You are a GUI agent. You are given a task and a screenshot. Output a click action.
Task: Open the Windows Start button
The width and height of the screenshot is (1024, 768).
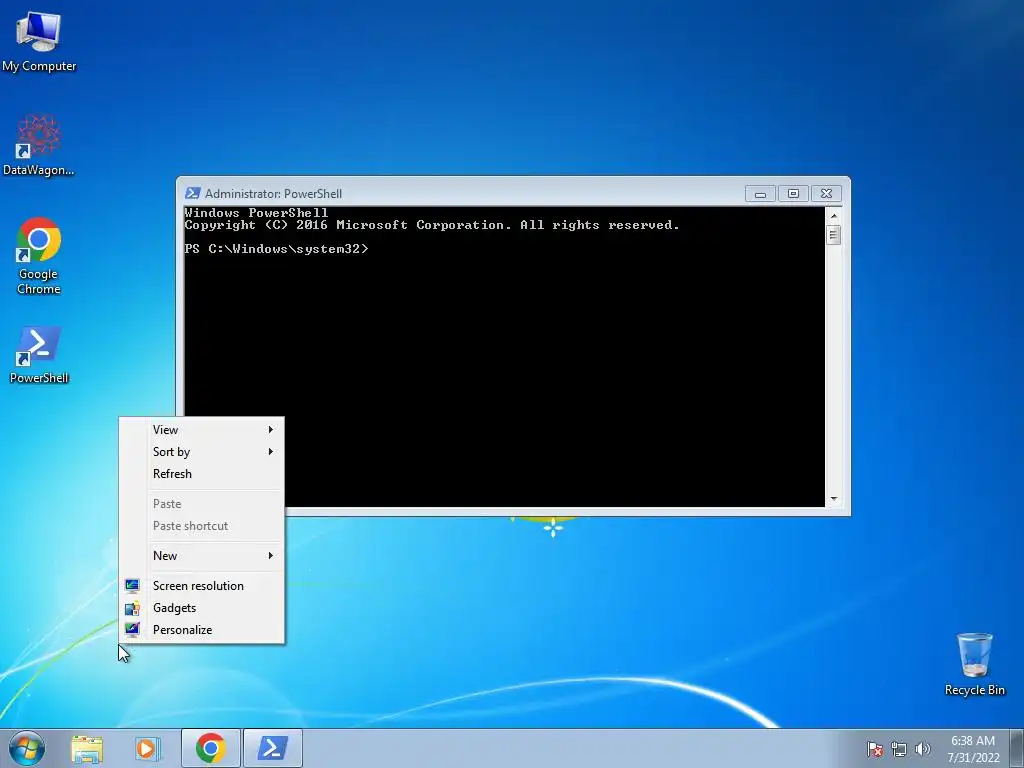[27, 748]
